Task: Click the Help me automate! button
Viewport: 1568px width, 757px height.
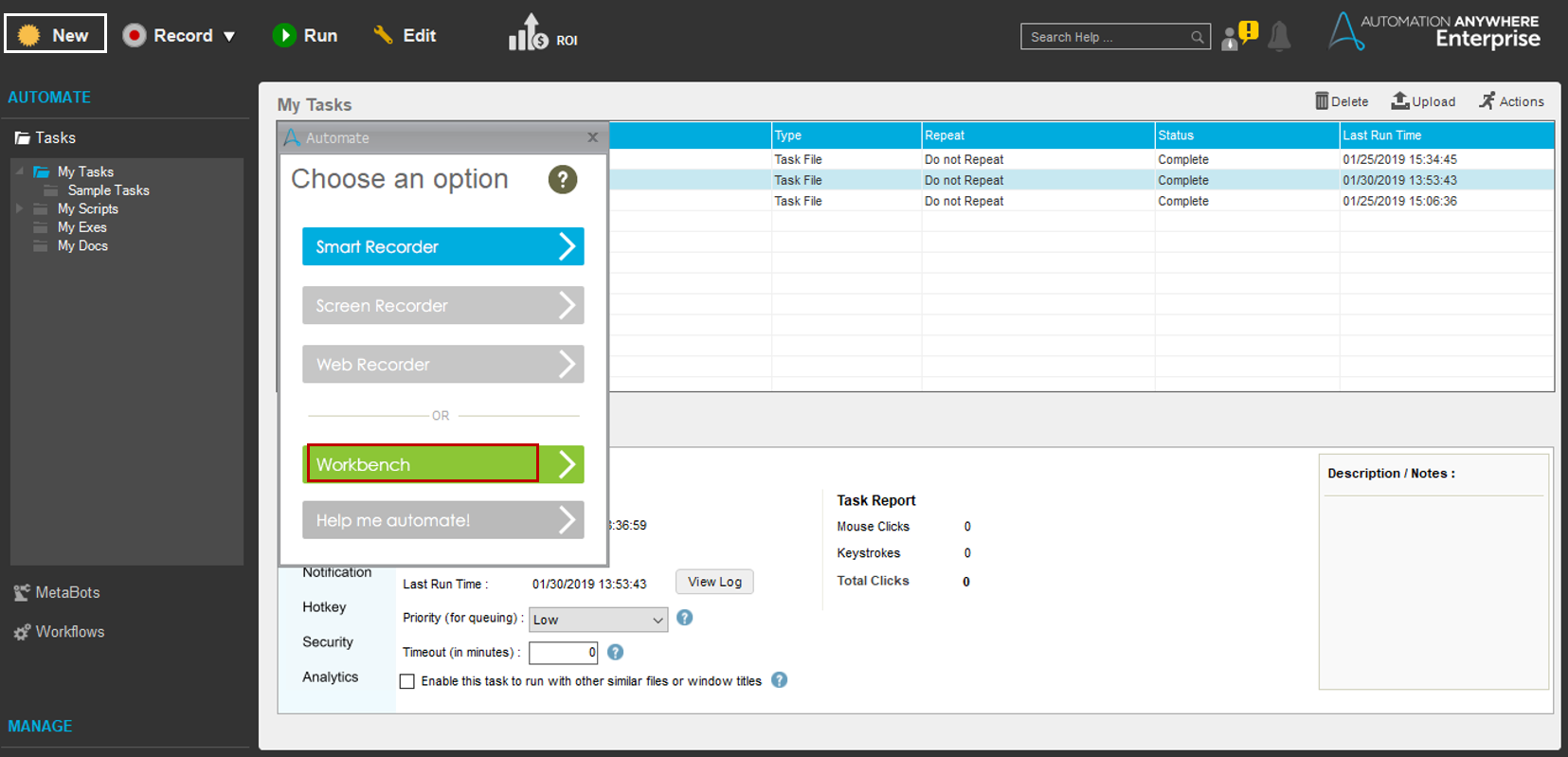Action: point(443,520)
